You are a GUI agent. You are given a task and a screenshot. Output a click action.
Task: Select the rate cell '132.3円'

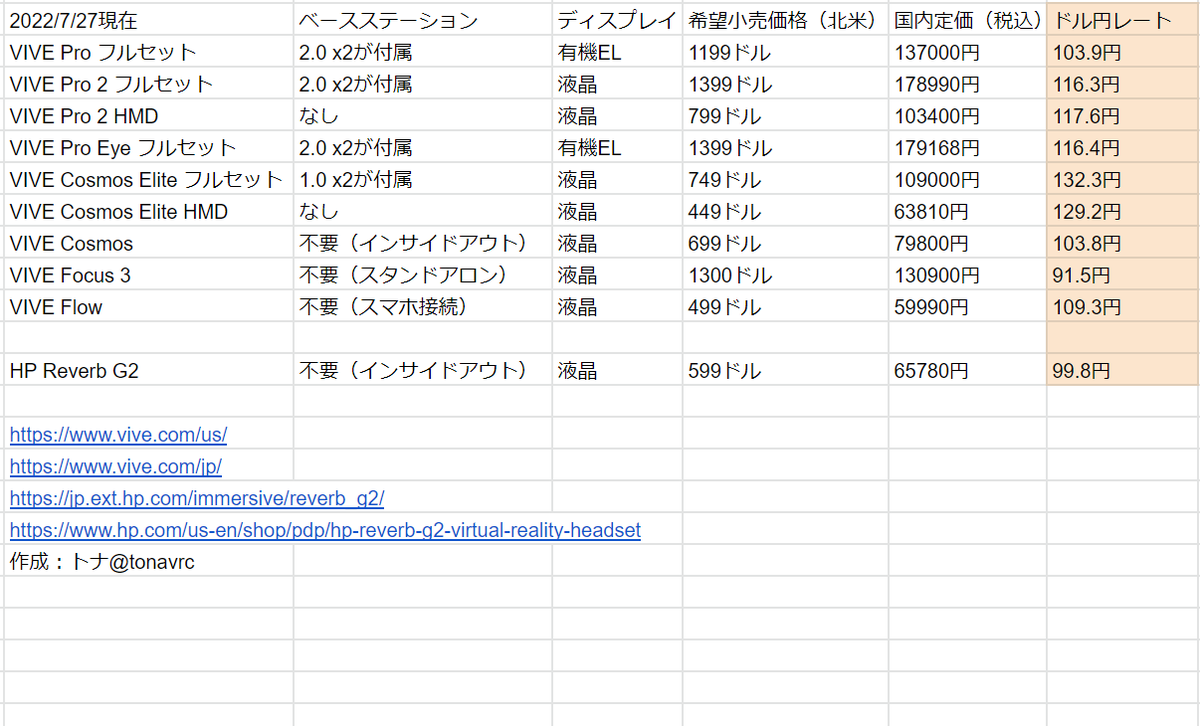click(1123, 181)
